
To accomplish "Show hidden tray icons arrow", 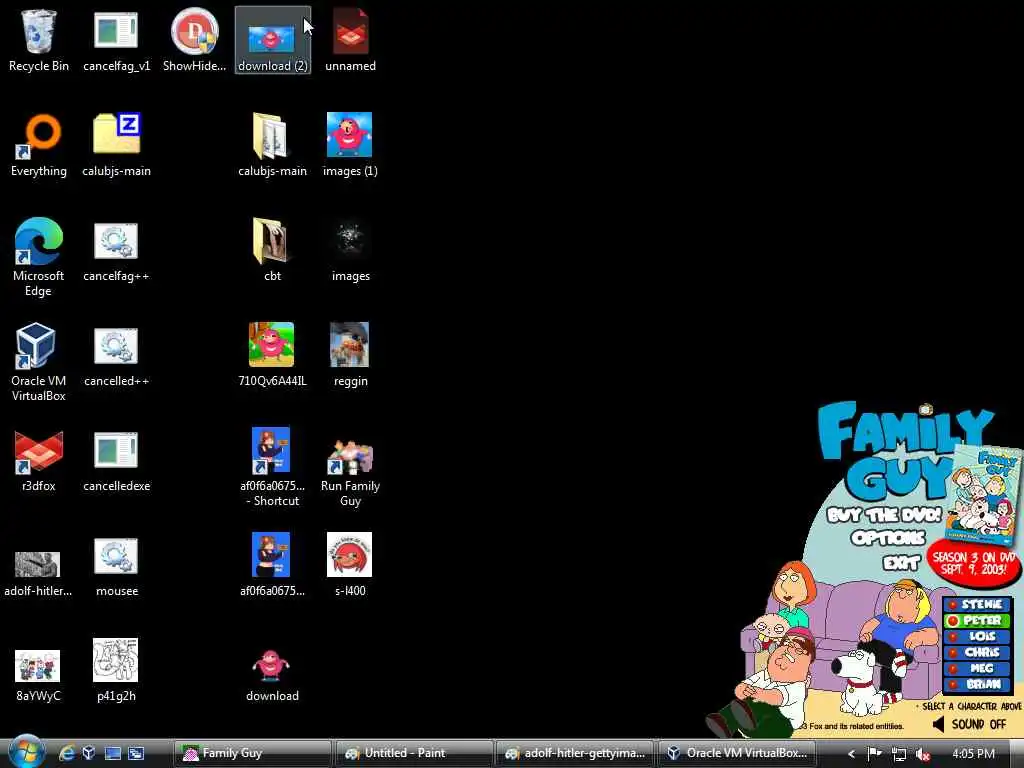I will (851, 754).
